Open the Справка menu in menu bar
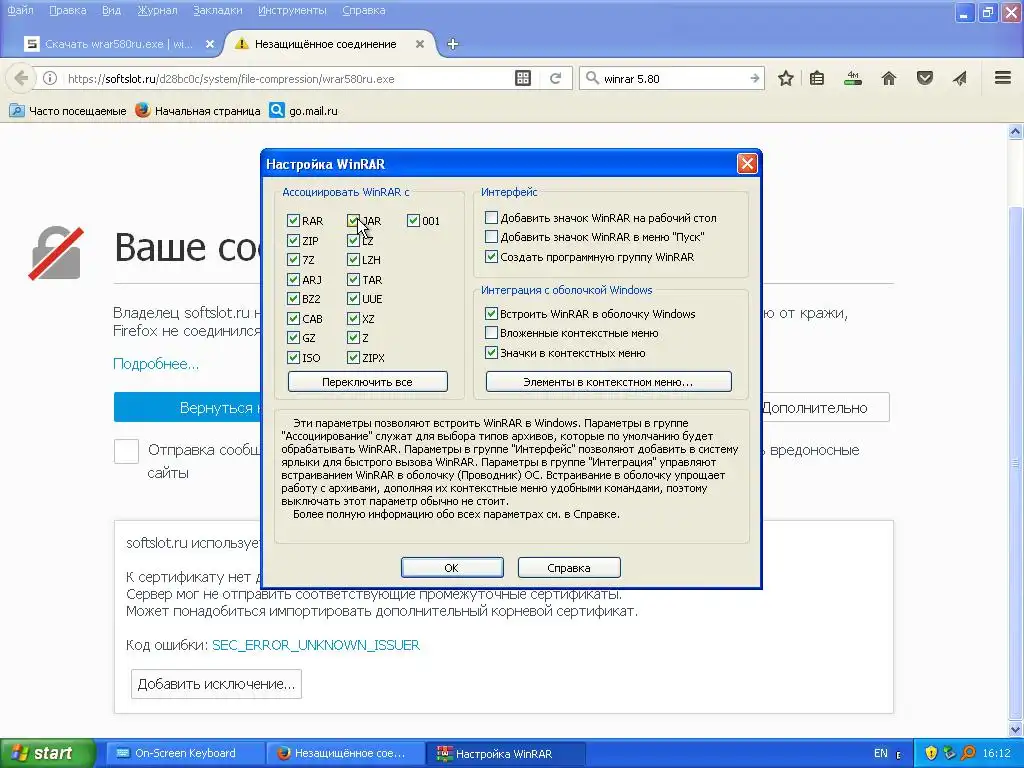Viewport: 1024px width, 768px height. coord(364,10)
